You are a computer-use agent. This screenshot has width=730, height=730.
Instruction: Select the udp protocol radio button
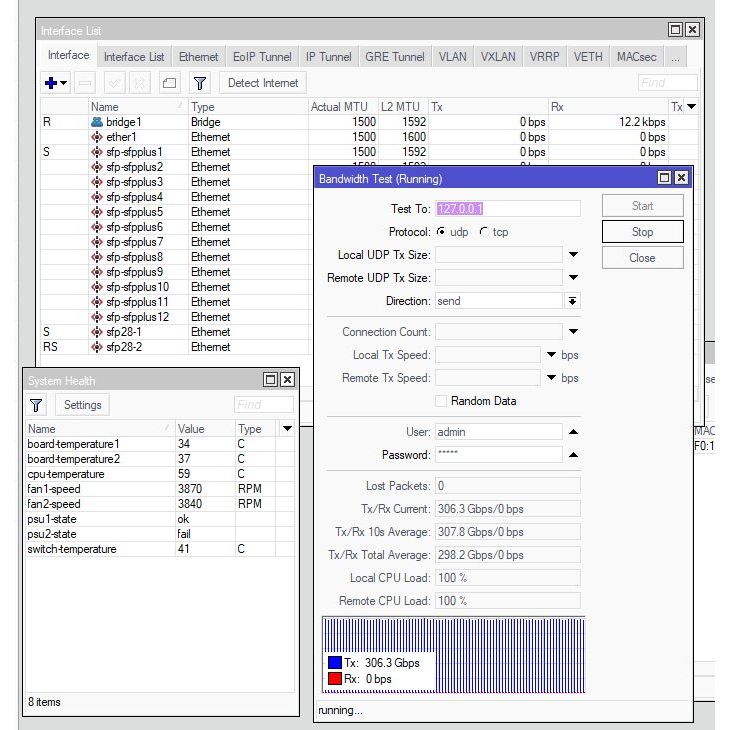click(442, 232)
